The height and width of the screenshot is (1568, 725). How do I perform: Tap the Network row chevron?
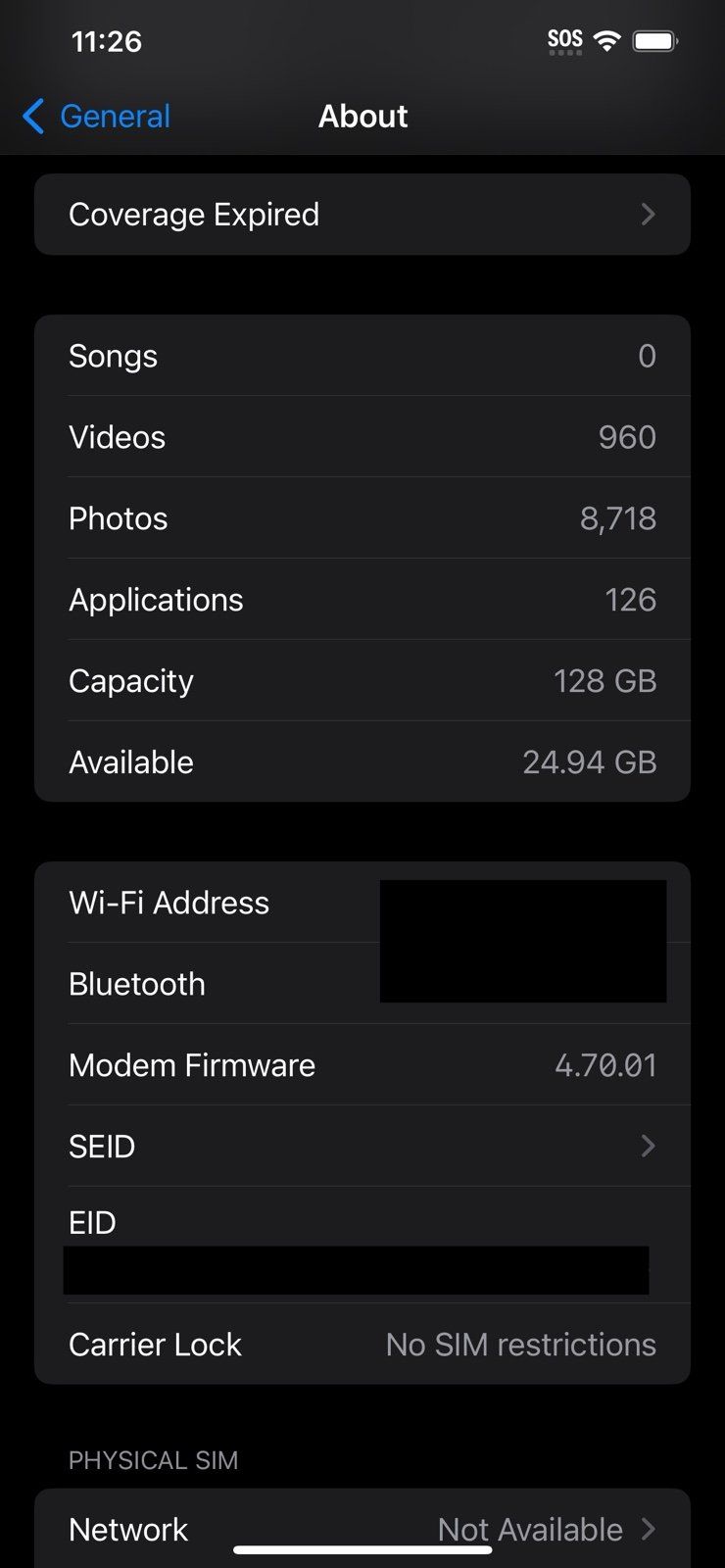pos(648,1529)
